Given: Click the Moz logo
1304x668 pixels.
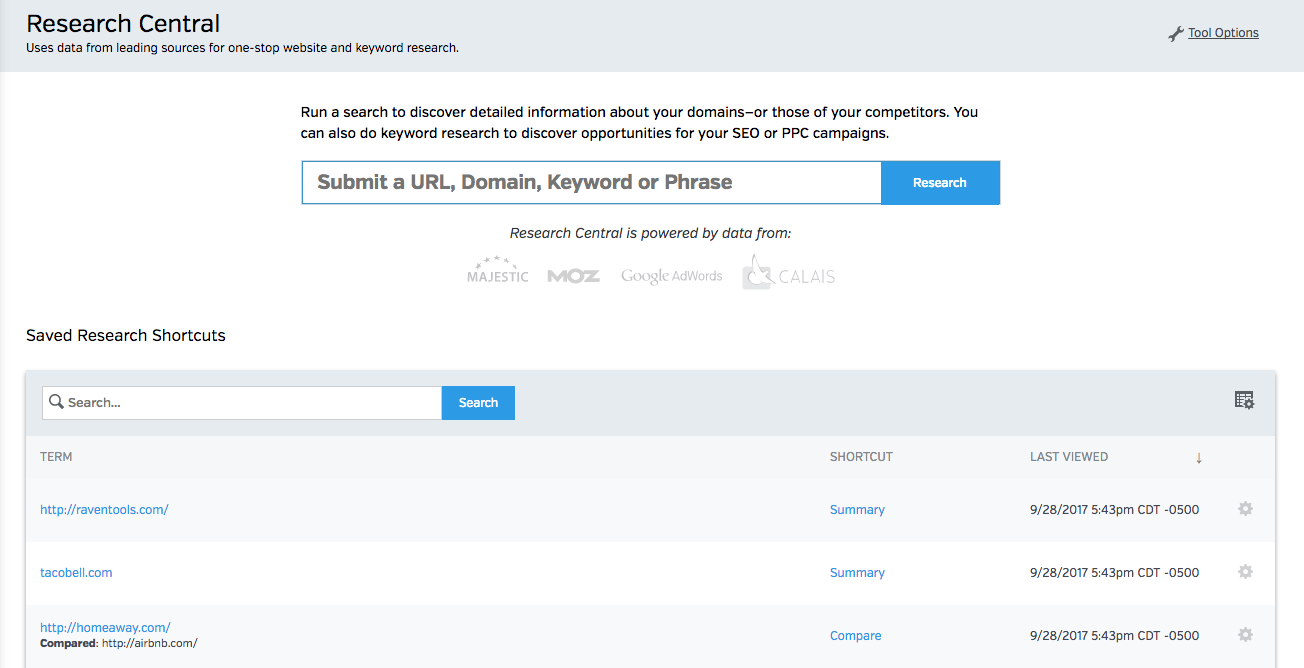Looking at the screenshot, I should [x=574, y=275].
